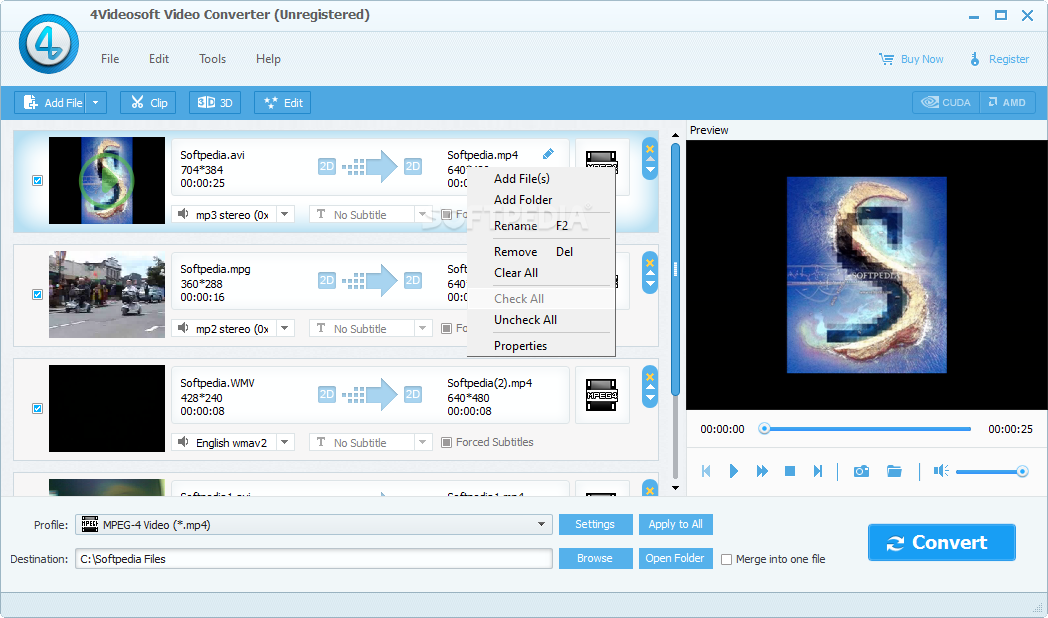Enable Merge into one file
The width and height of the screenshot is (1048, 618).
coord(727,559)
